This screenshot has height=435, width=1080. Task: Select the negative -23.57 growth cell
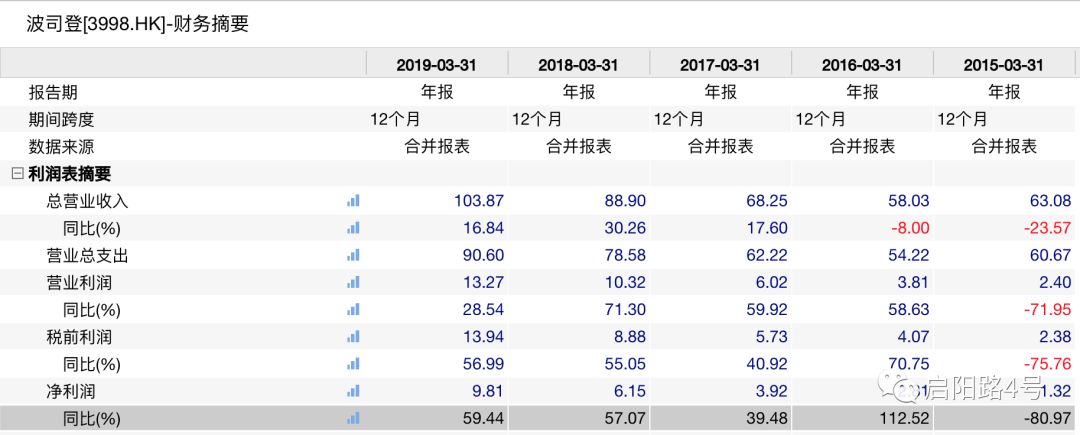(1047, 228)
